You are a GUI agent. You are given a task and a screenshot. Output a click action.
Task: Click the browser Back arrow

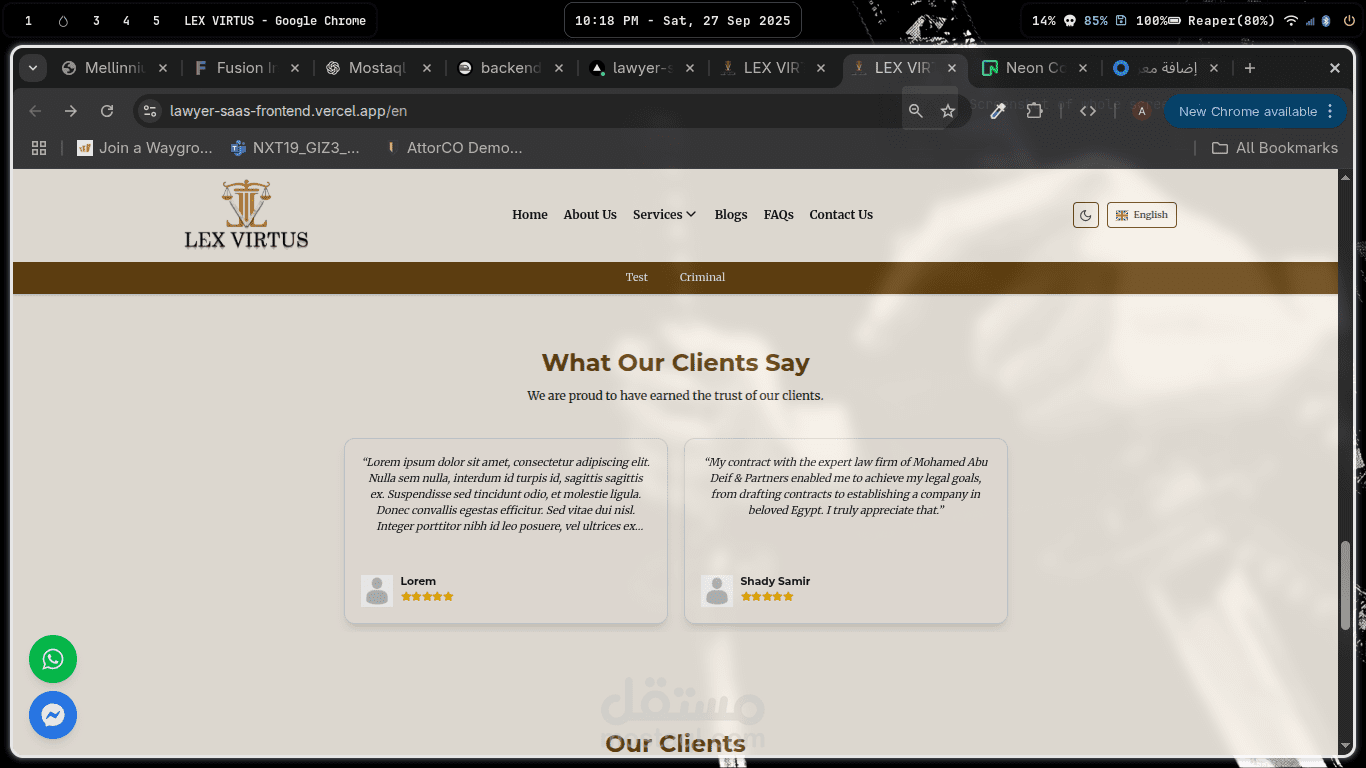pyautogui.click(x=35, y=111)
